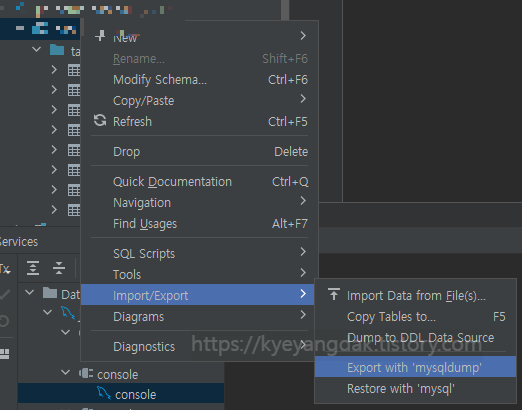Click the database tree vertical scrollbar
This screenshot has height=410, width=522.
point(285,10)
